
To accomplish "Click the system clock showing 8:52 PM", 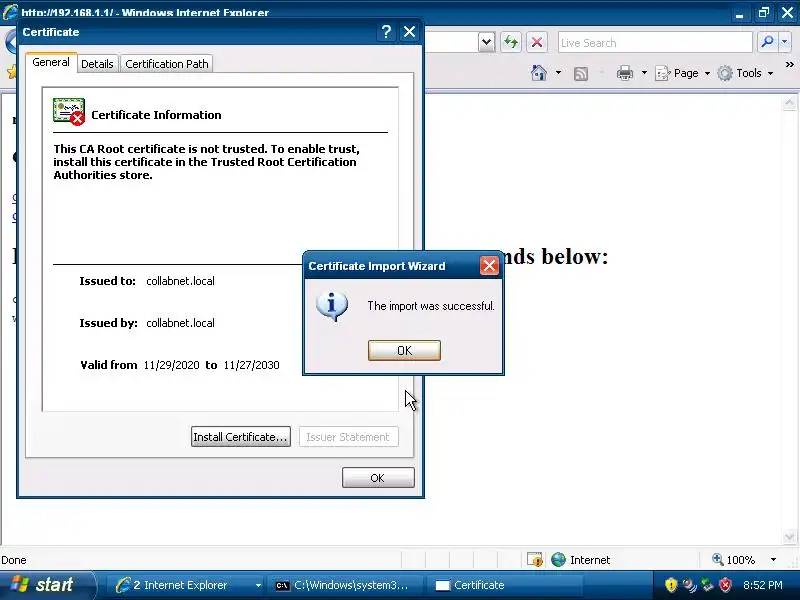I will pos(763,585).
